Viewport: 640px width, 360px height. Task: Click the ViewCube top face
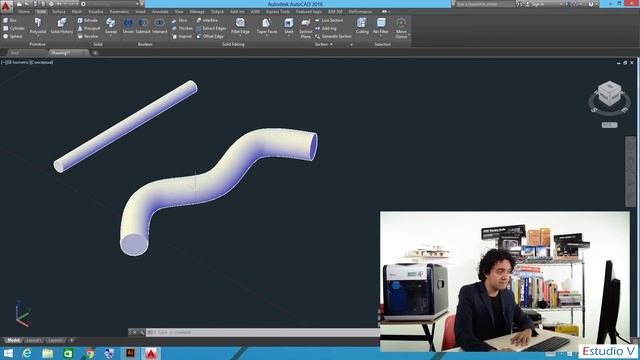pos(610,87)
